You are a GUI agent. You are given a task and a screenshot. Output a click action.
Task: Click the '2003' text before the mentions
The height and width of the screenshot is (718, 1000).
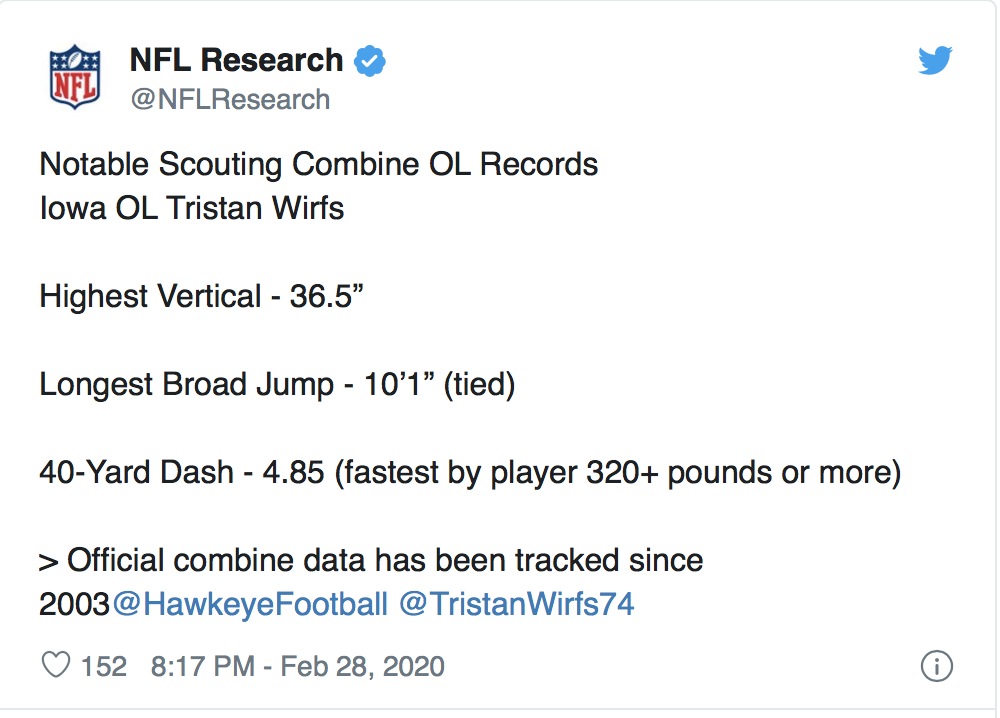pyautogui.click(x=75, y=604)
